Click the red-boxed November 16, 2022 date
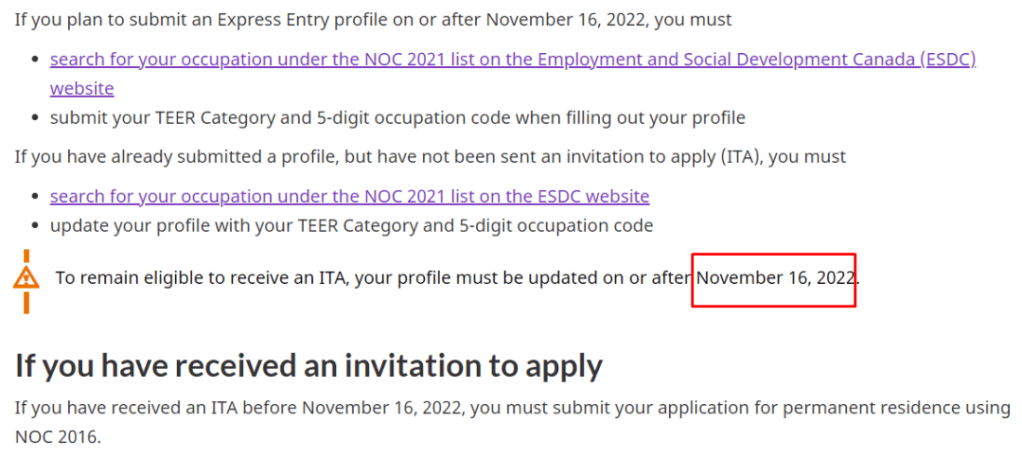This screenshot has width=1022, height=458. point(775,277)
